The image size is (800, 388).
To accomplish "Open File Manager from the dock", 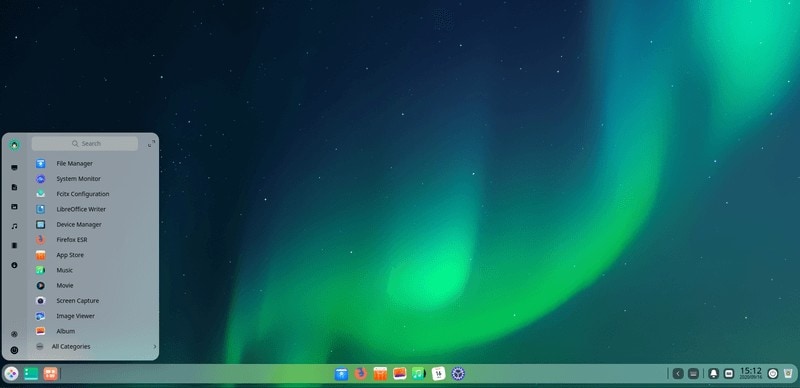I will click(x=341, y=374).
